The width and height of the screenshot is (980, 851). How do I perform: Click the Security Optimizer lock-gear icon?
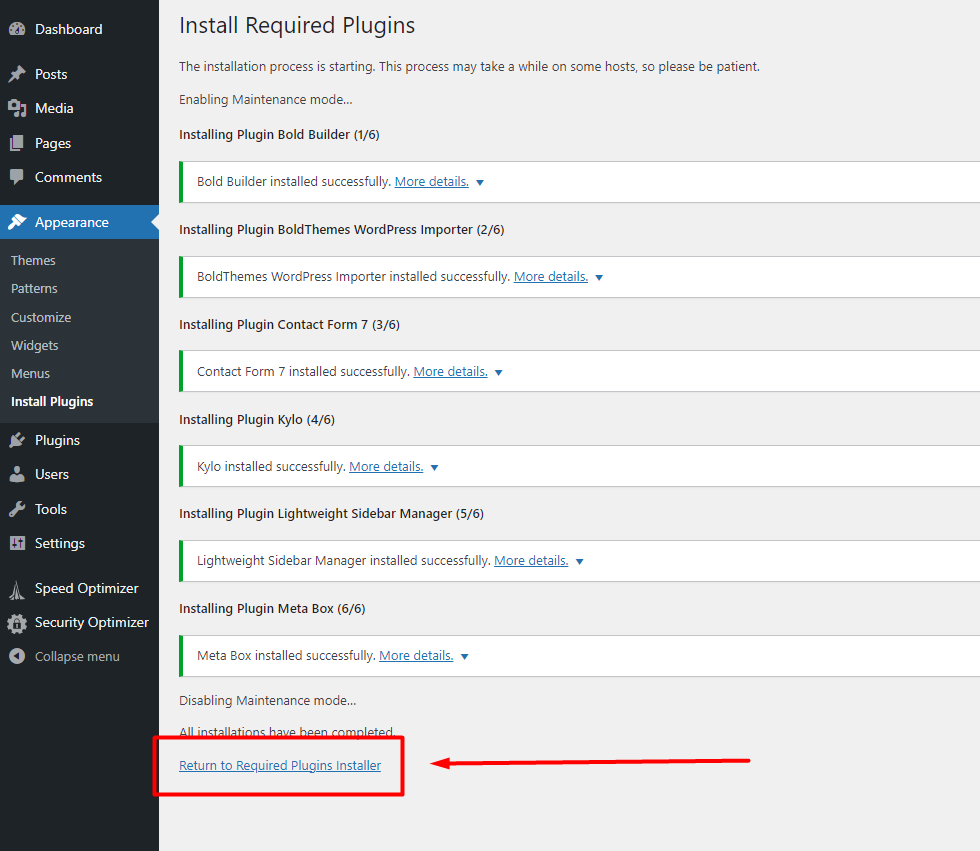(18, 623)
